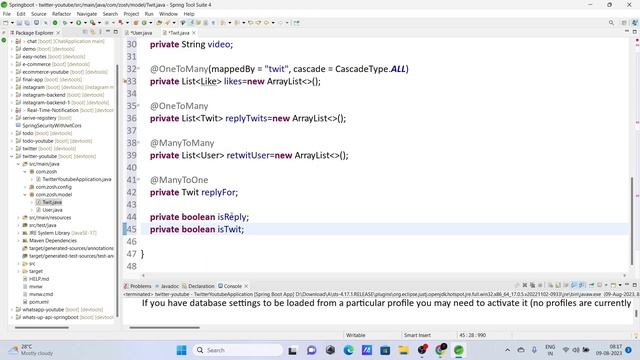The height and width of the screenshot is (360, 640).
Task: Click the Debug bug toolbar icon
Action: (x=65, y=23)
